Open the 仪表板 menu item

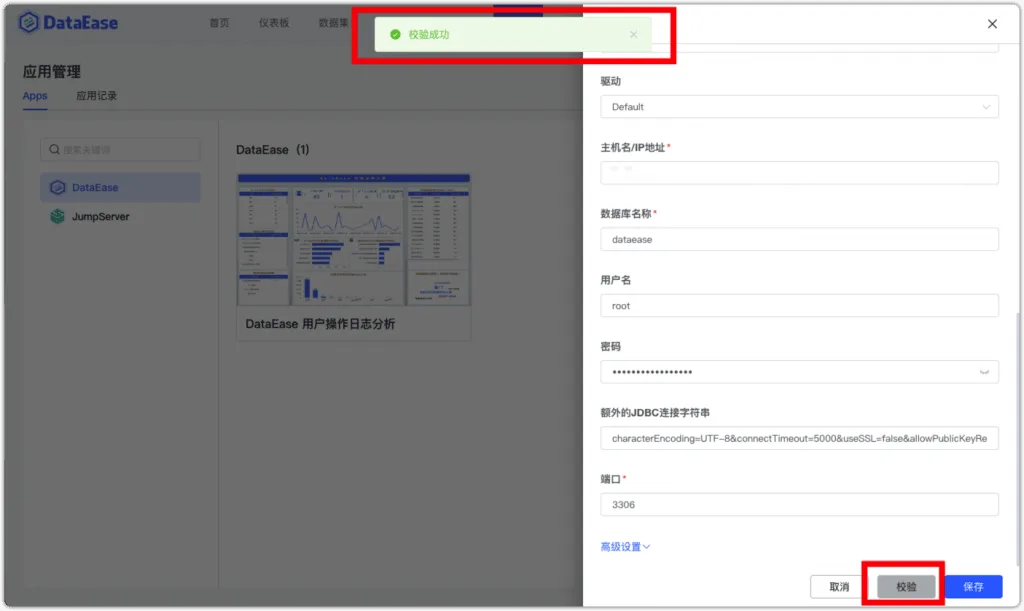coord(274,23)
